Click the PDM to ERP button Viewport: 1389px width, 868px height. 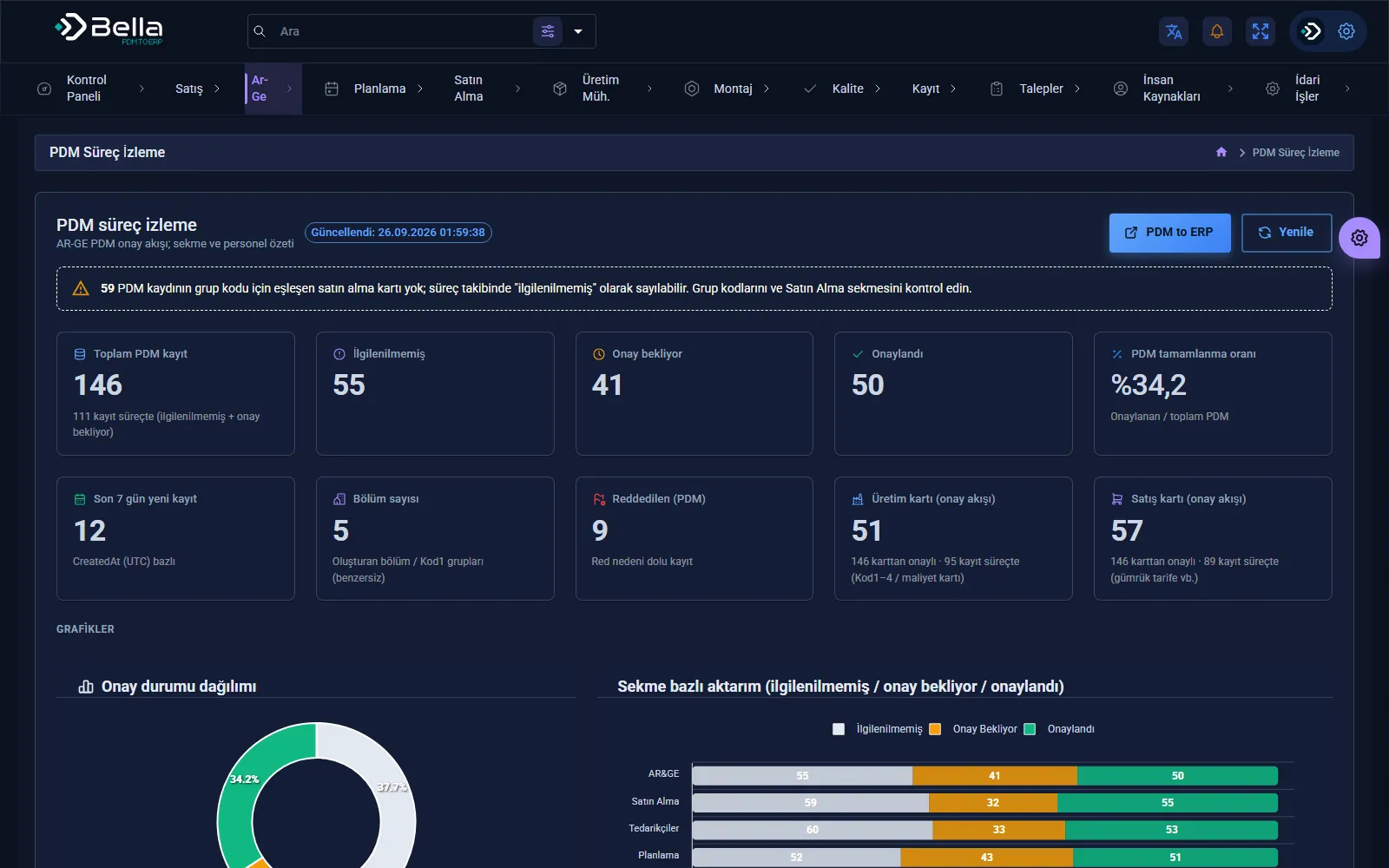pos(1169,233)
